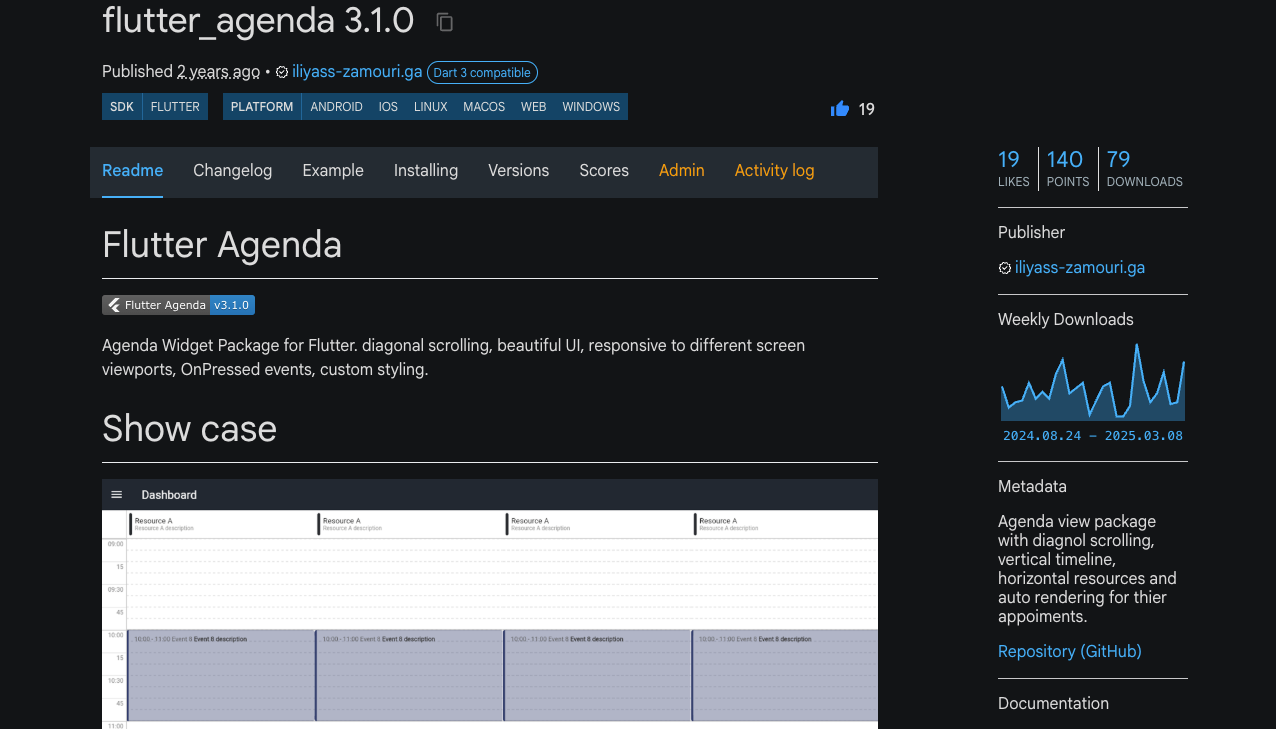Click Flutter logo in Flutter Agenda badge
The image size is (1276, 729).
pyautogui.click(x=114, y=305)
